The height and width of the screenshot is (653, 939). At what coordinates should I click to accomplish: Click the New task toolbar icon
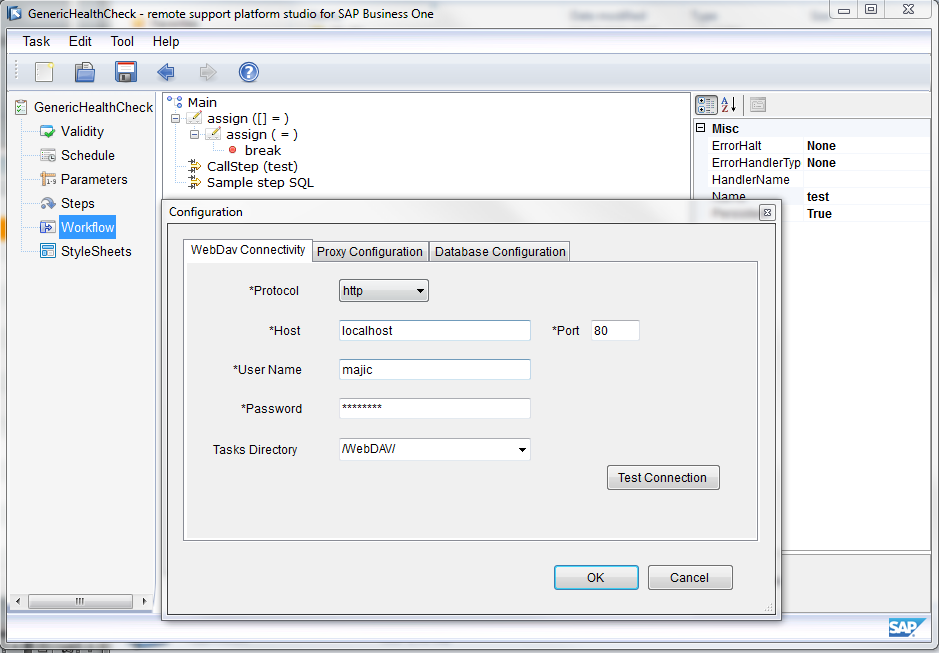coord(44,72)
